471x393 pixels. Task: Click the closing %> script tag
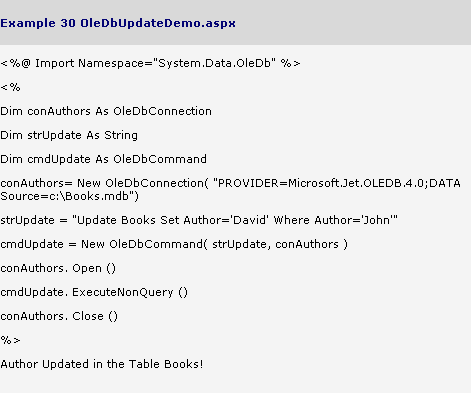click(x=11, y=340)
